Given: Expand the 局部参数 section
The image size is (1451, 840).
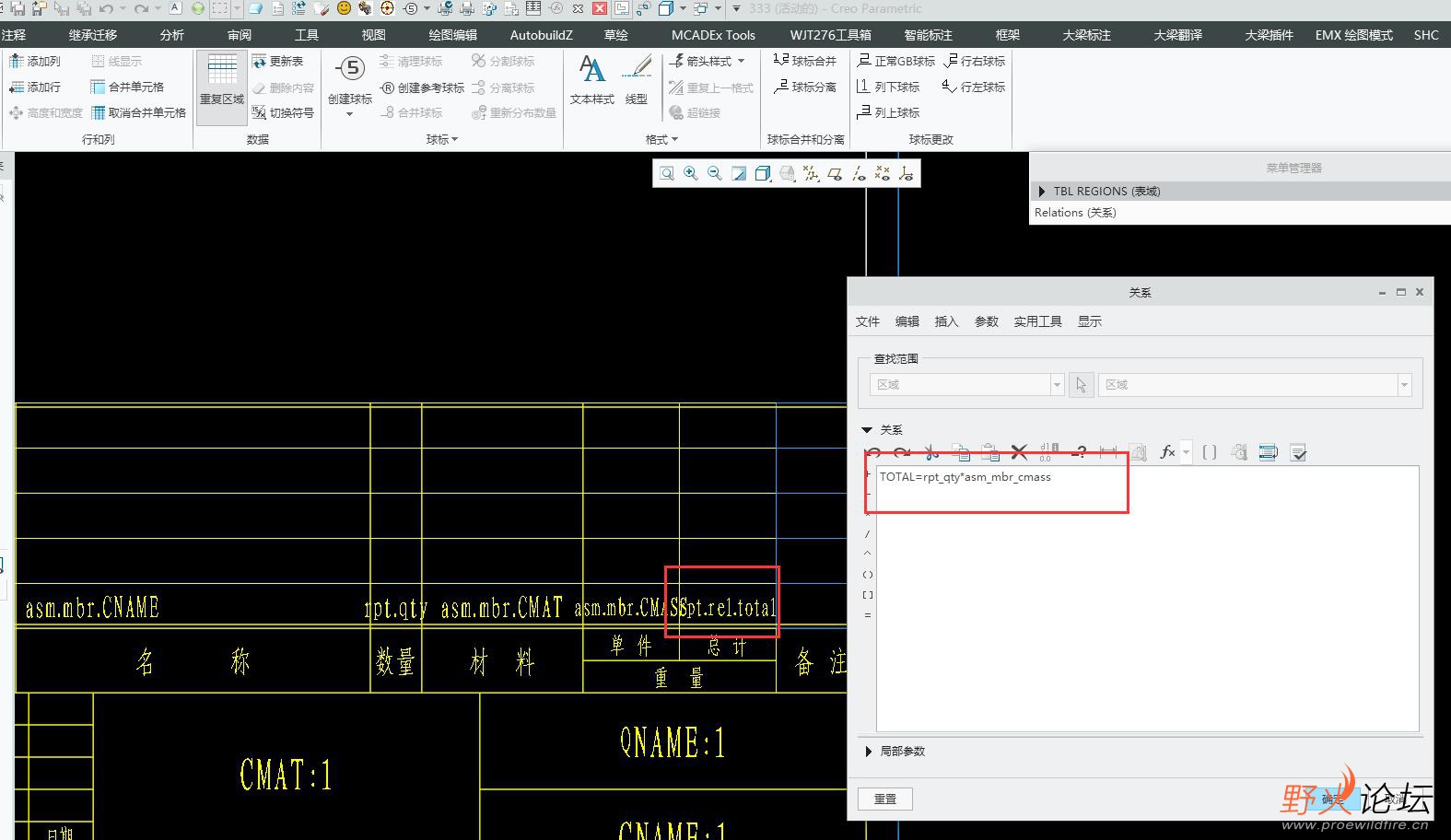Looking at the screenshot, I should 869,752.
